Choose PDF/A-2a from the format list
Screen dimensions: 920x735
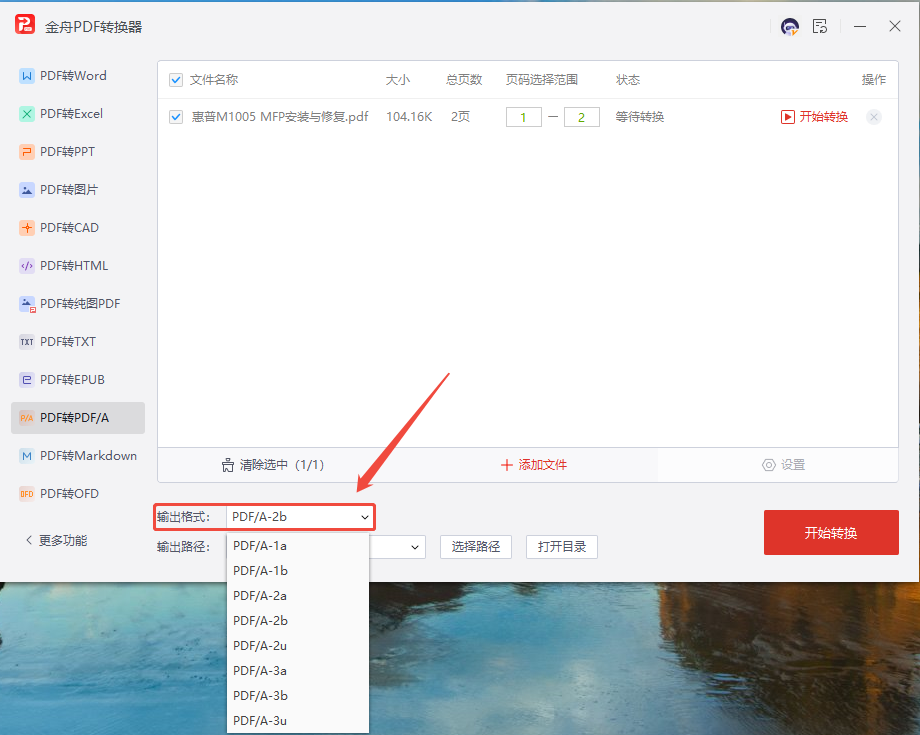pos(298,595)
